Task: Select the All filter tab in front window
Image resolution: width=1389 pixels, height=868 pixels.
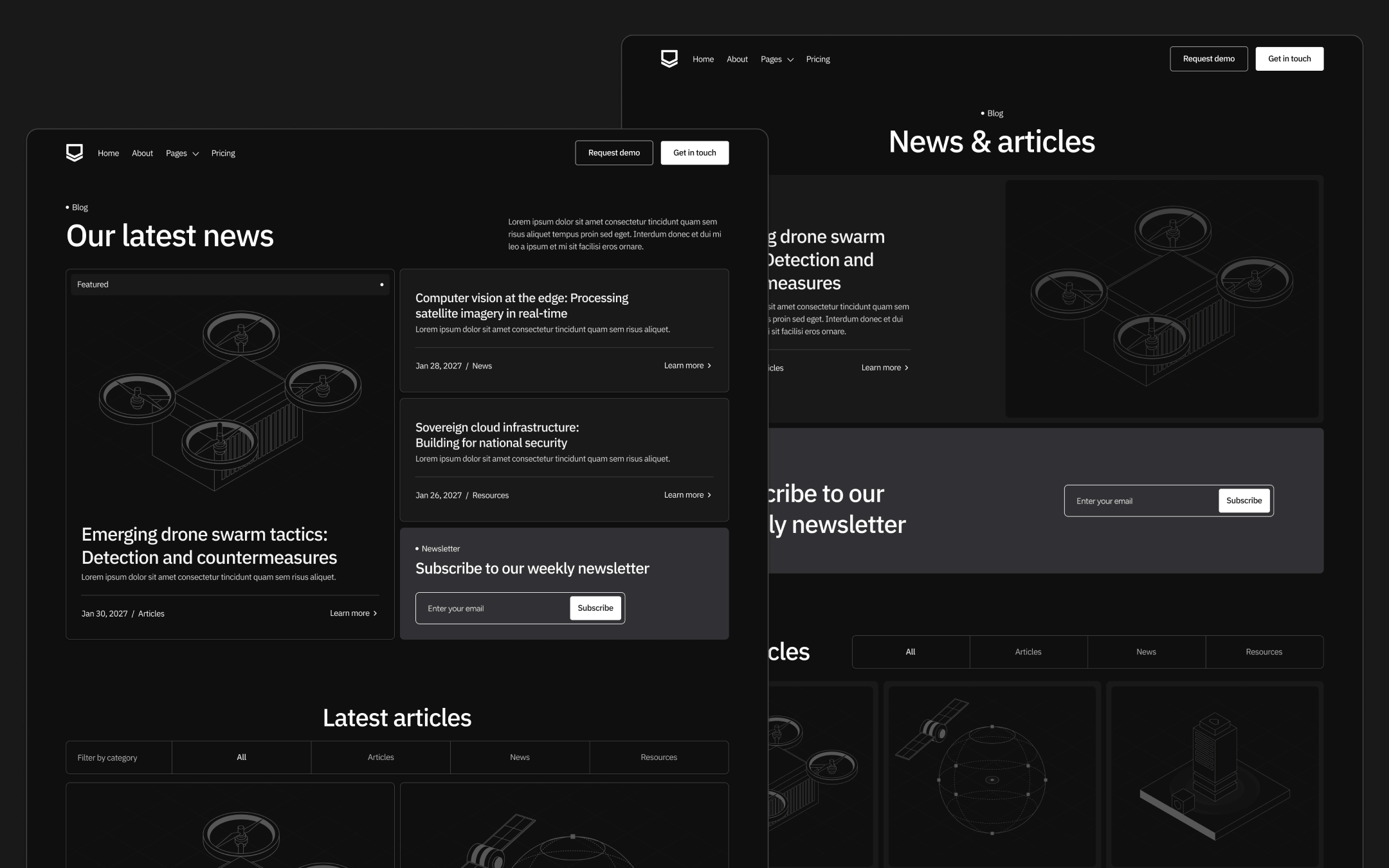Action: [x=241, y=757]
